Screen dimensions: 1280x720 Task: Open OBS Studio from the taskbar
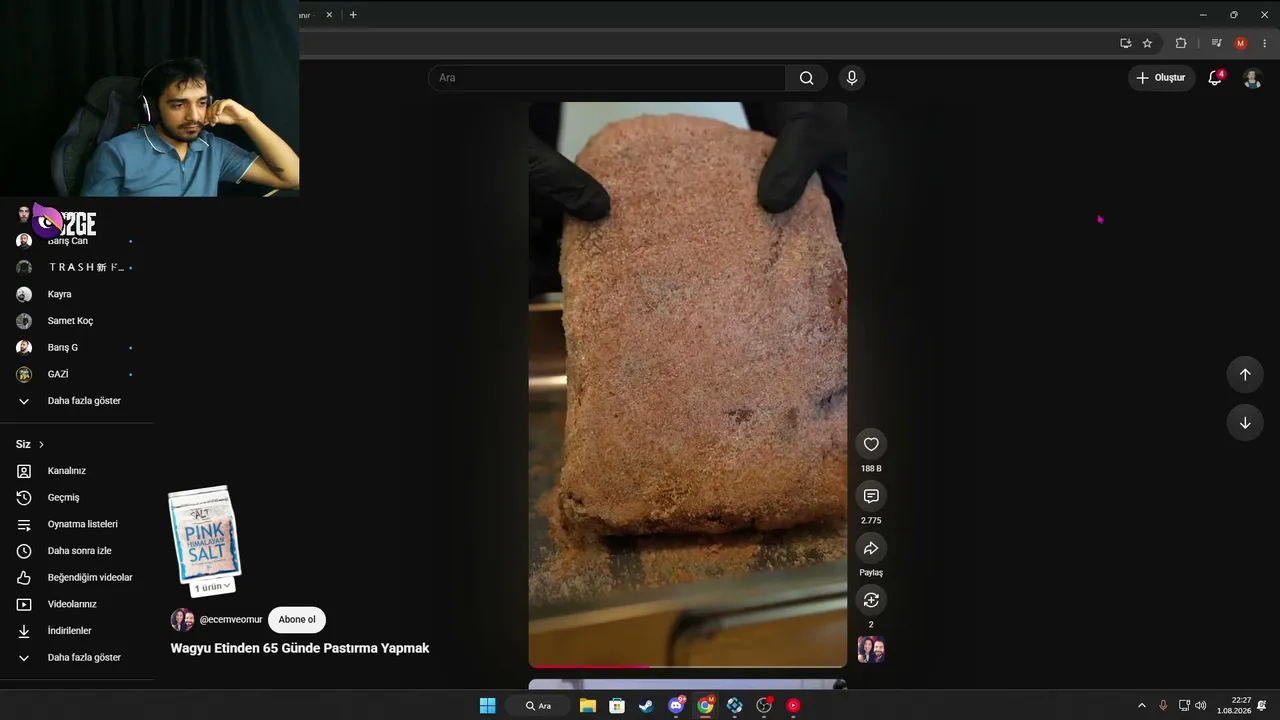764,706
